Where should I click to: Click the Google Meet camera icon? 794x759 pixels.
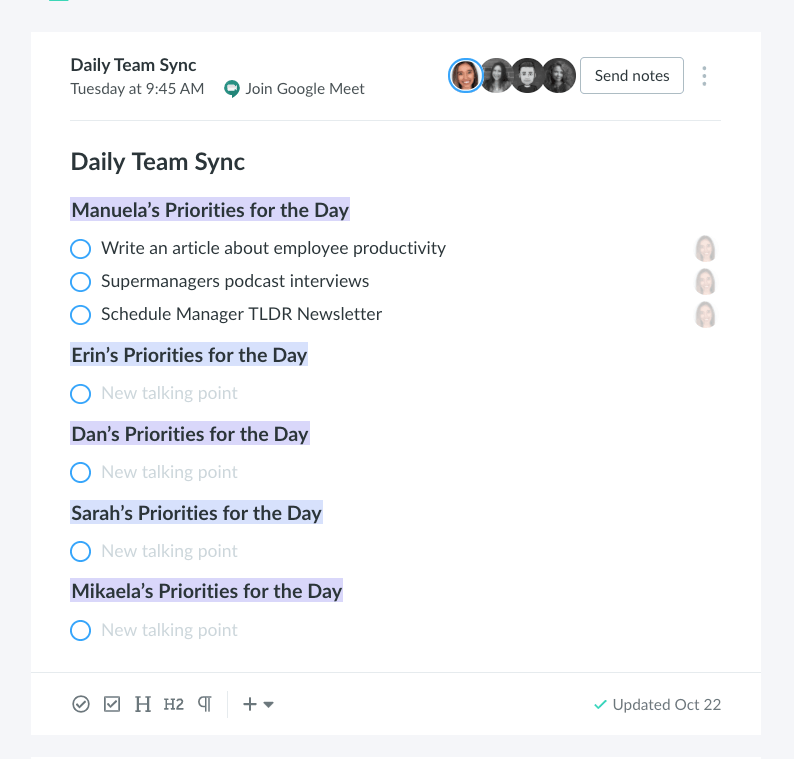point(231,89)
